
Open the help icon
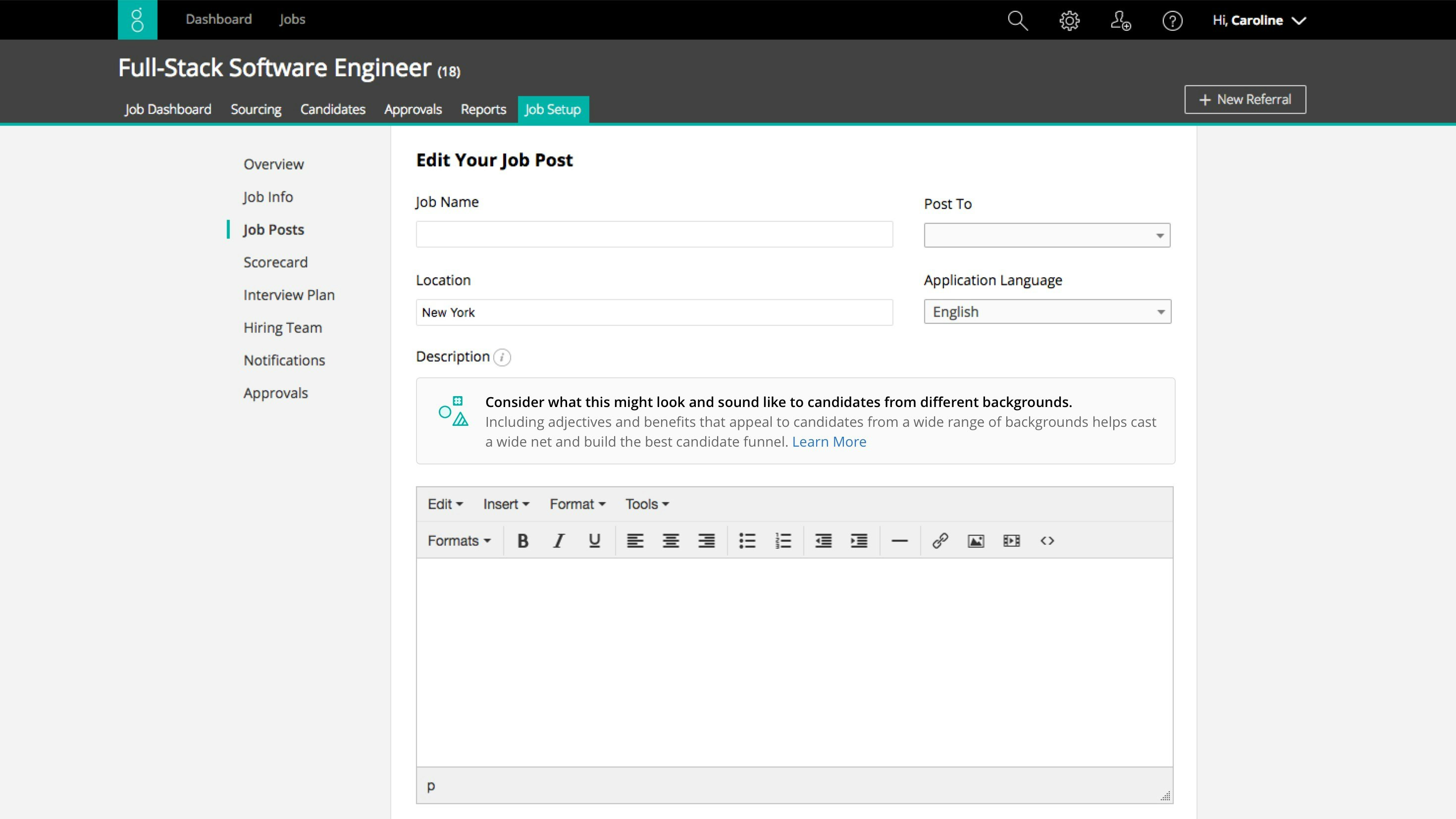click(1172, 20)
